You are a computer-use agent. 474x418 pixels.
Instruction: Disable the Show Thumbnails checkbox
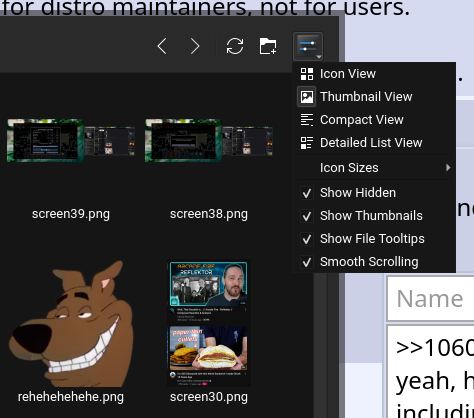click(307, 216)
